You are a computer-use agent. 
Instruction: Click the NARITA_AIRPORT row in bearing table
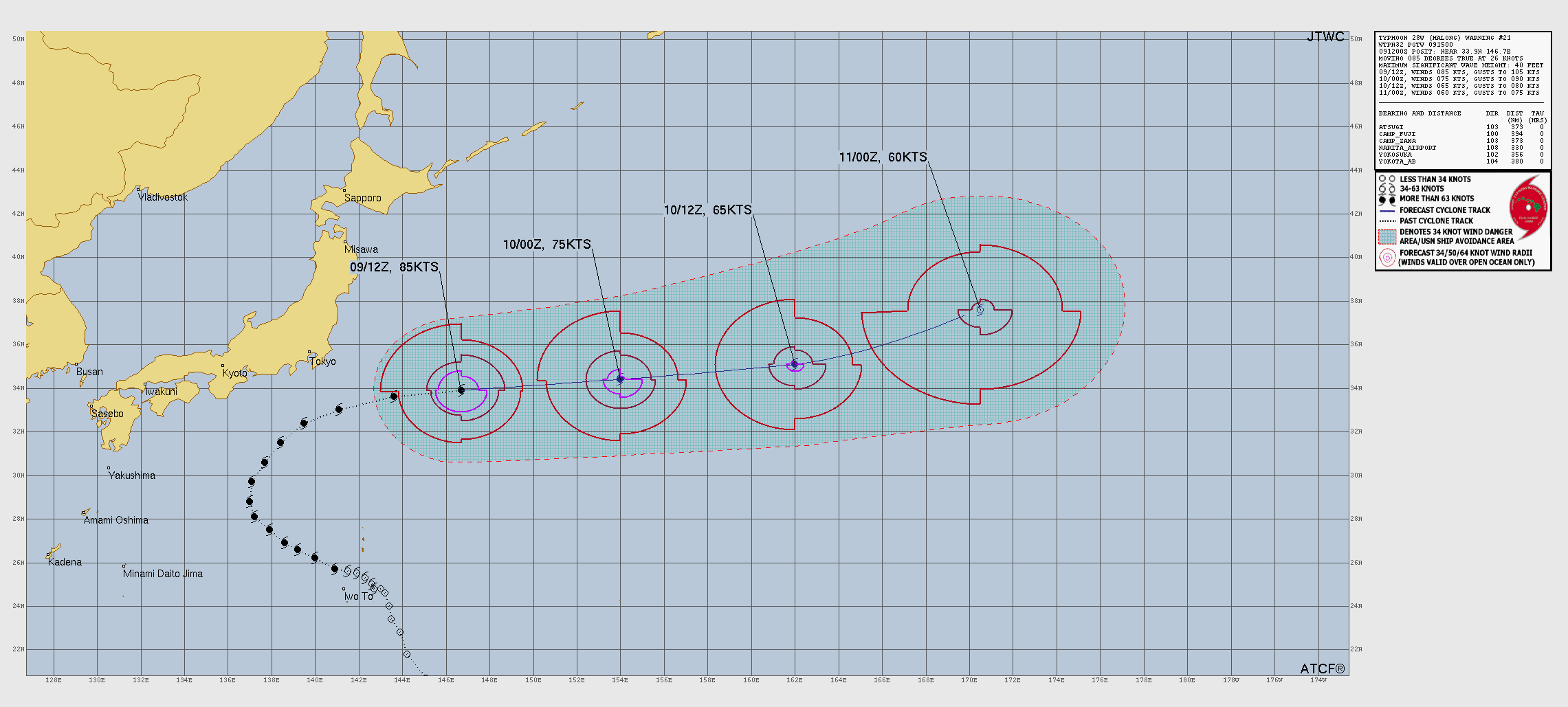point(1407,148)
